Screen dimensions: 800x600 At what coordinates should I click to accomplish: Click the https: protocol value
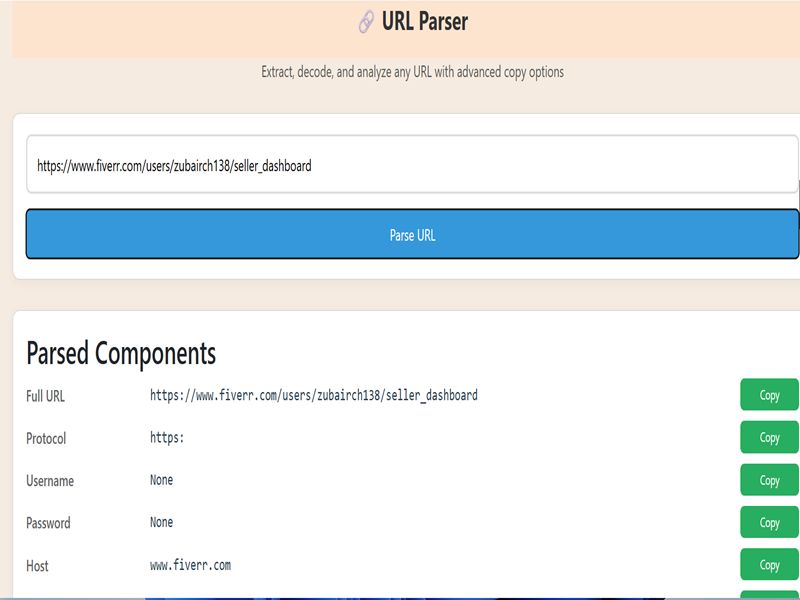[167, 438]
